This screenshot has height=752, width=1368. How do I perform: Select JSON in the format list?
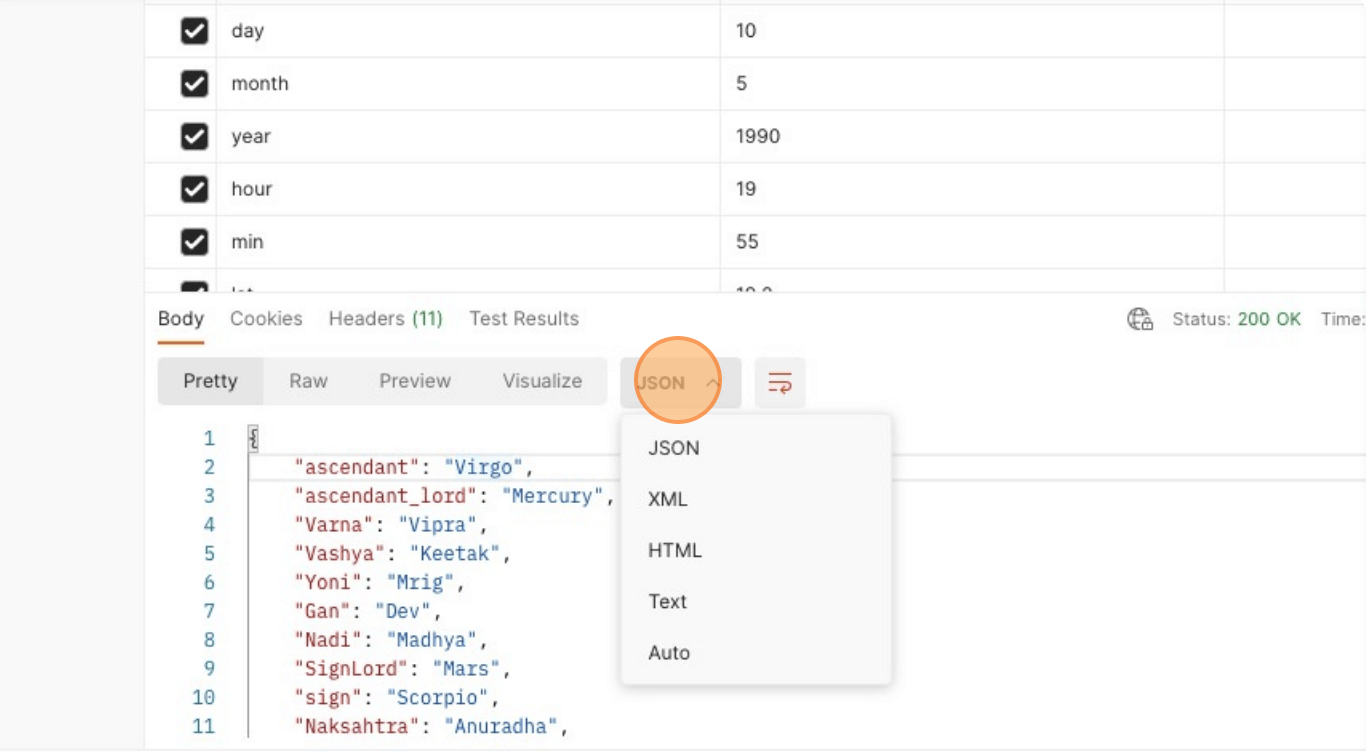pyautogui.click(x=672, y=448)
